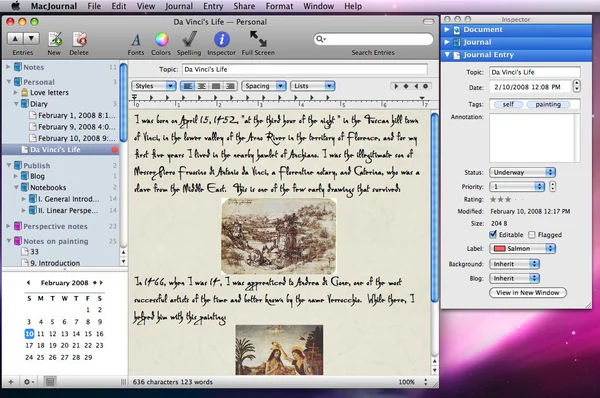Open the Format menu

point(279,6)
